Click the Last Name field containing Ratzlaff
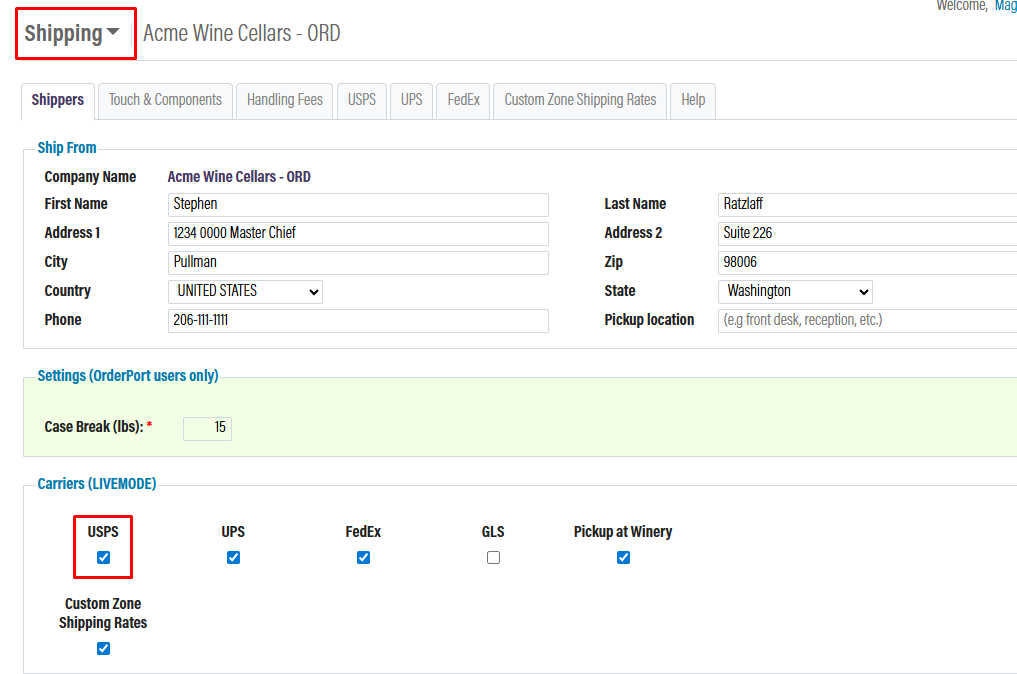The height and width of the screenshot is (674, 1017). pos(867,204)
